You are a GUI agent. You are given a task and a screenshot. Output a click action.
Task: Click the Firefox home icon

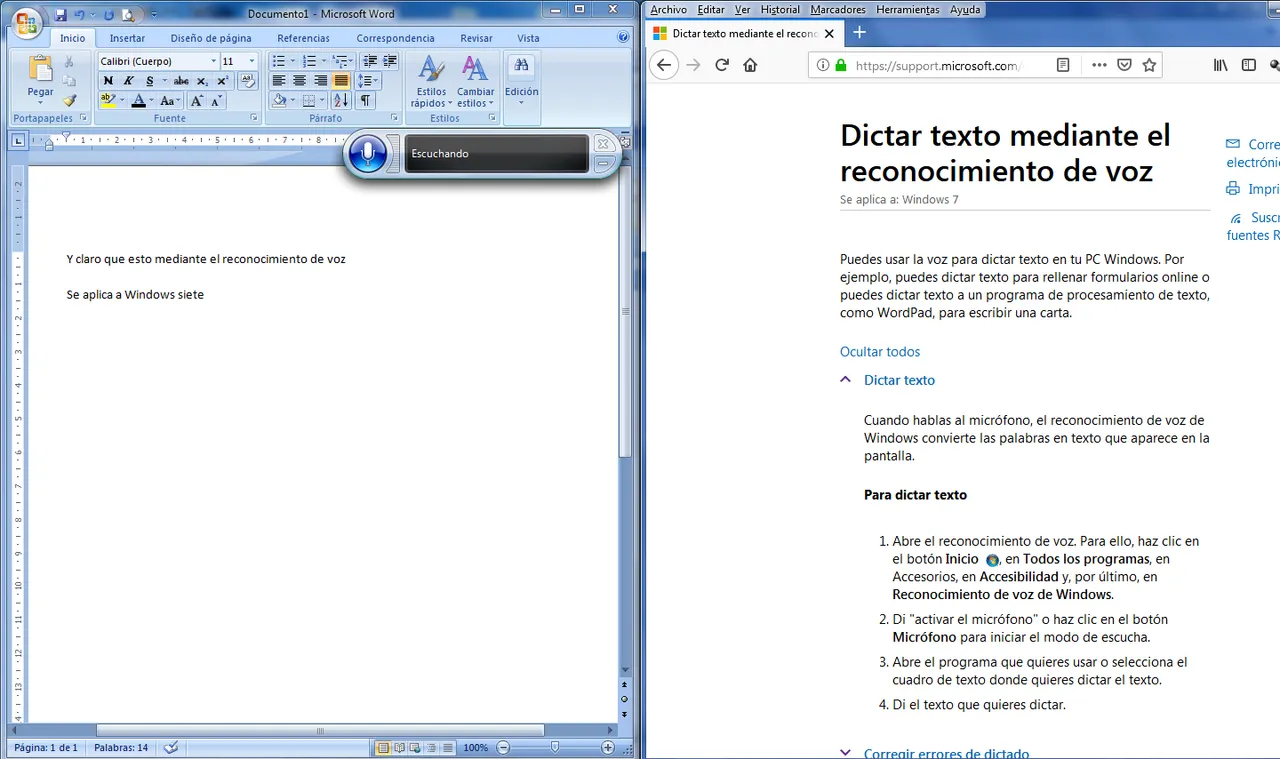[751, 65]
